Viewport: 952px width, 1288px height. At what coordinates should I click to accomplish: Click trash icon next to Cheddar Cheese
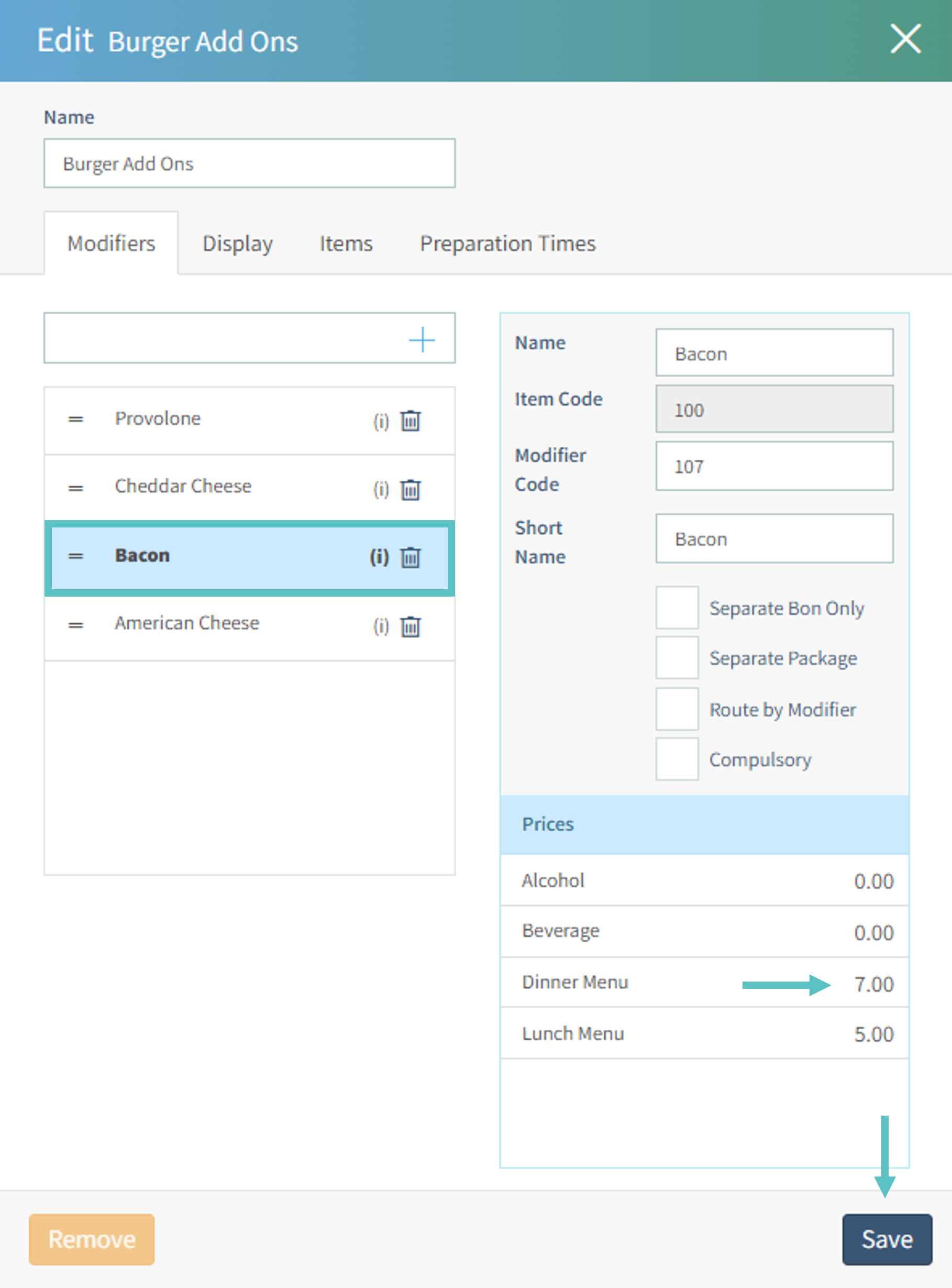[411, 490]
